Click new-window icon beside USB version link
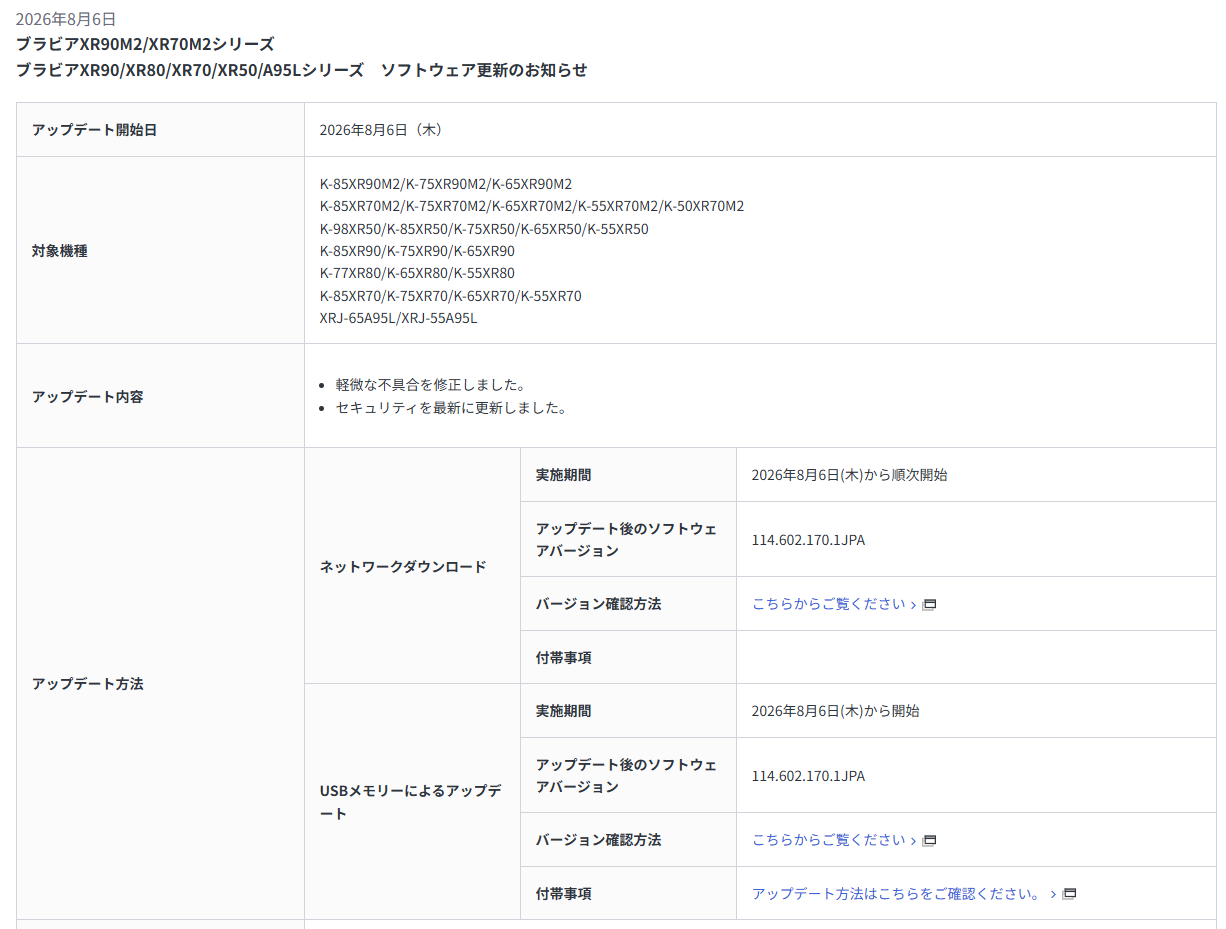Image resolution: width=1226 pixels, height=929 pixels. pyautogui.click(x=929, y=841)
